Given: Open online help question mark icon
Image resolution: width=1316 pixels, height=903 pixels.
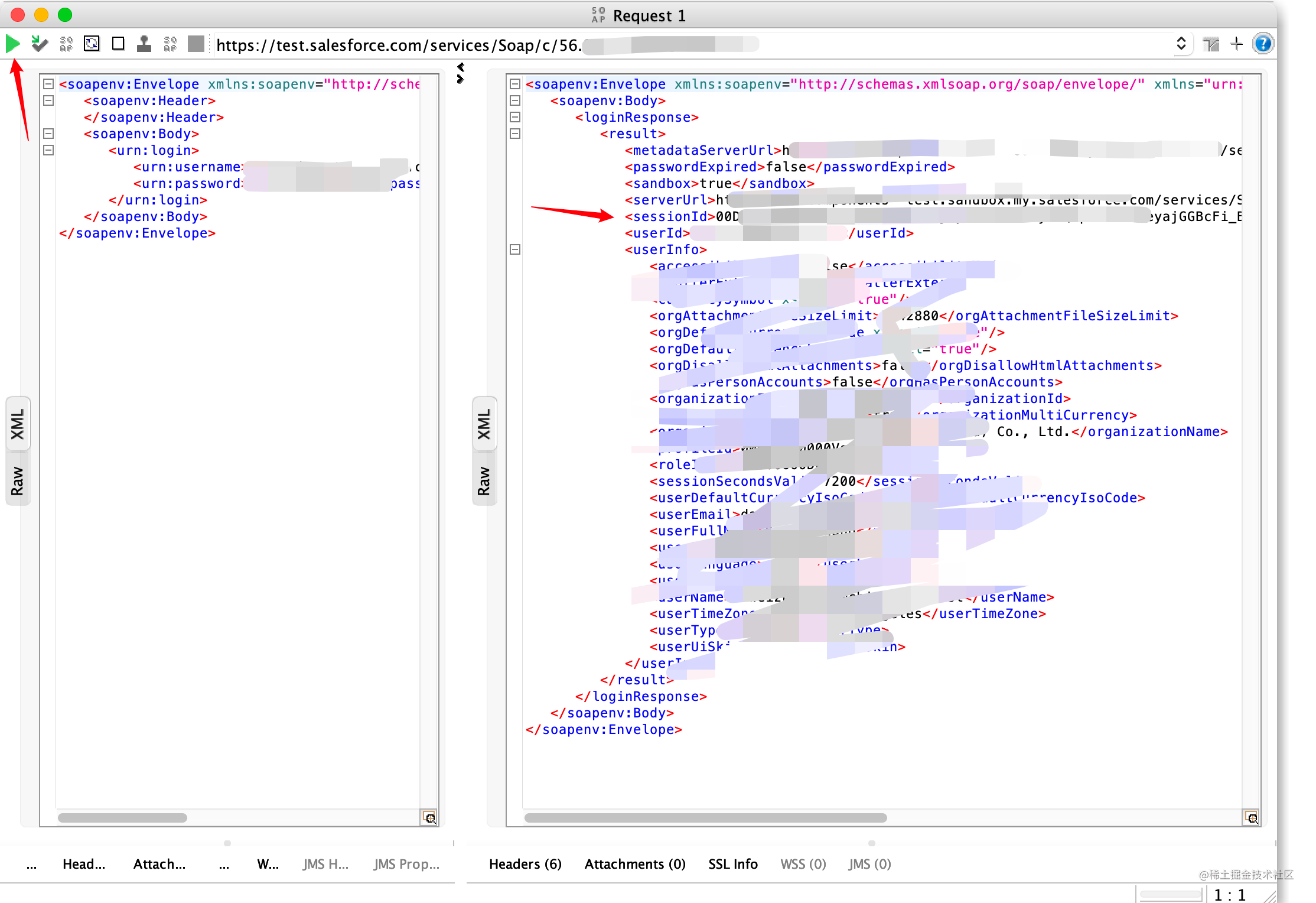Looking at the screenshot, I should 1263,44.
